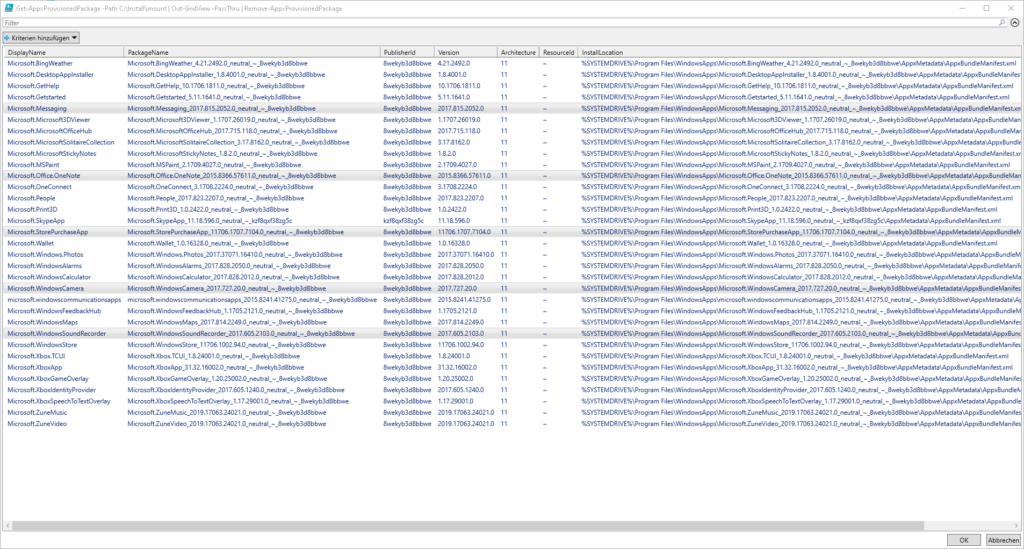Viewport: 1024px width, 549px height.
Task: Select the Microsoft.XboxGameOverlay row
Action: point(512,378)
